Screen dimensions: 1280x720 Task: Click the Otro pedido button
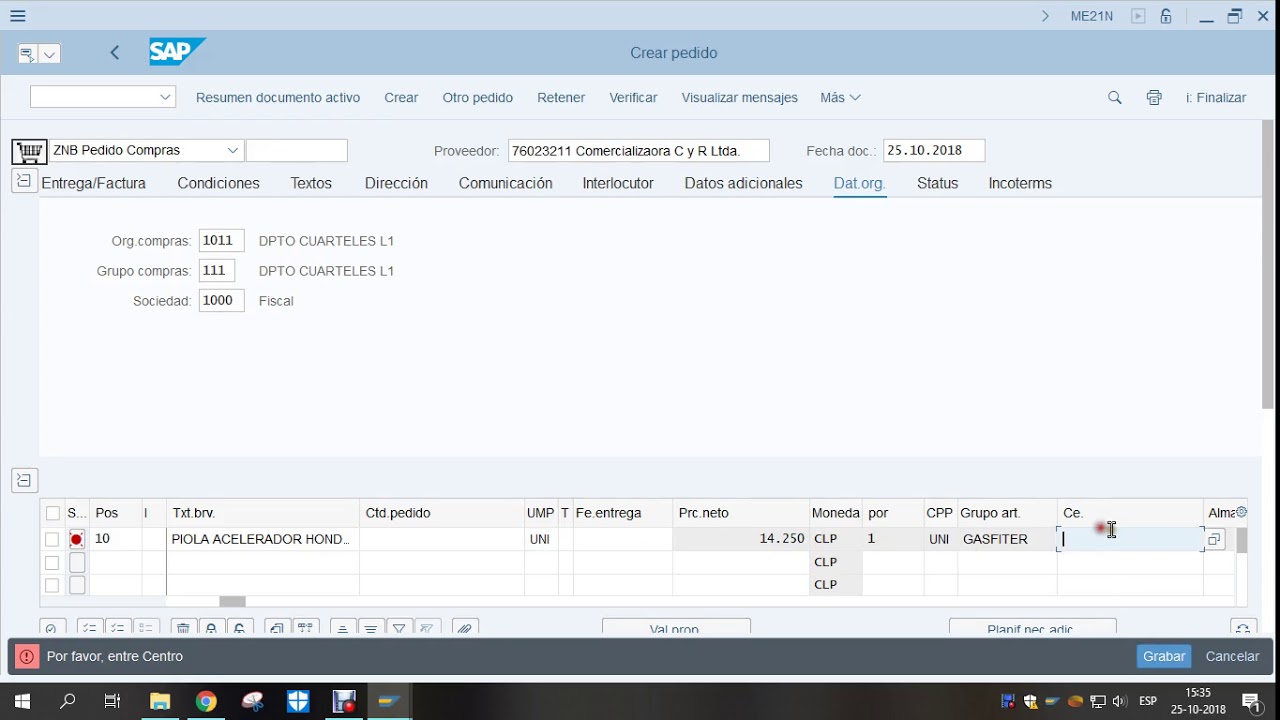coord(478,97)
